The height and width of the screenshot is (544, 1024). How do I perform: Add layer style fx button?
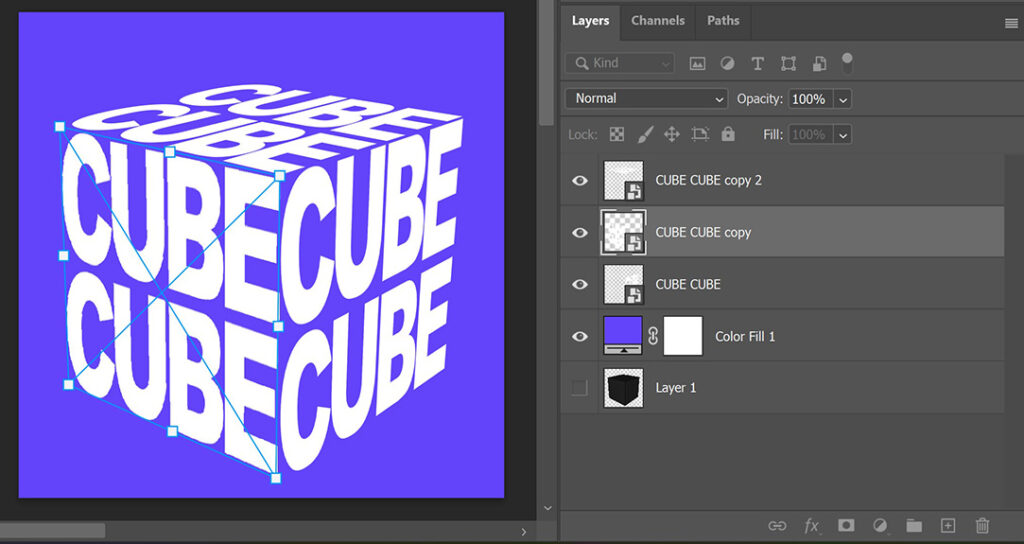tap(812, 526)
